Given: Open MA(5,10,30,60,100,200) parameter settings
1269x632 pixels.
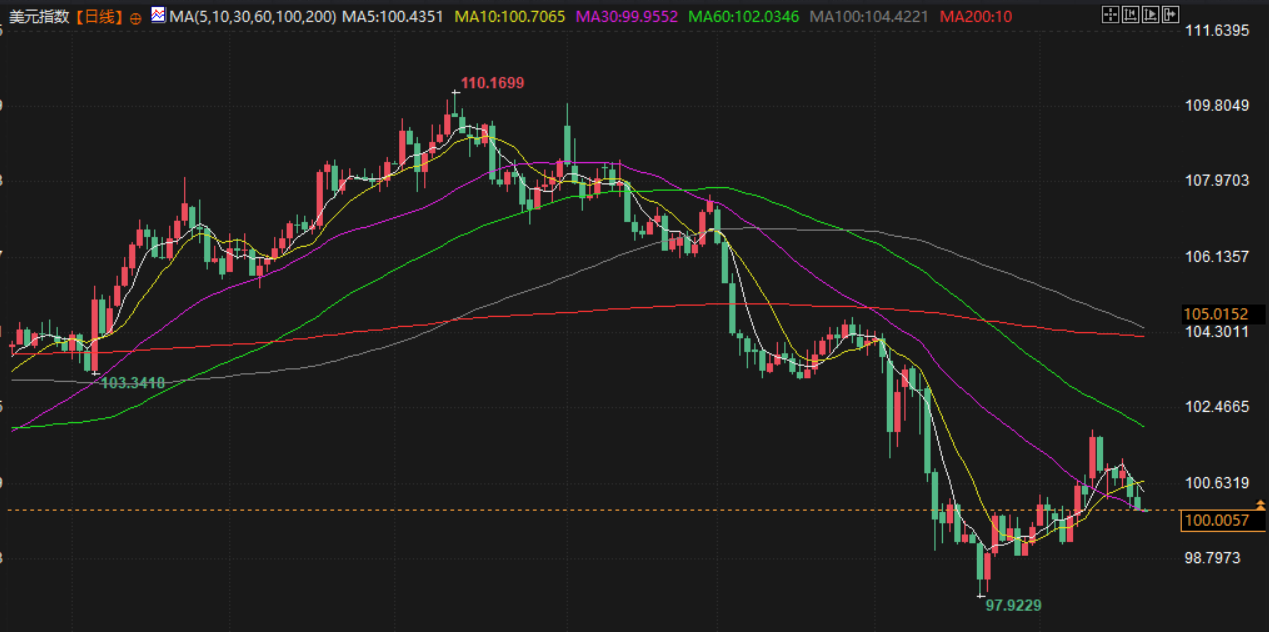Looking at the screenshot, I should [253, 16].
